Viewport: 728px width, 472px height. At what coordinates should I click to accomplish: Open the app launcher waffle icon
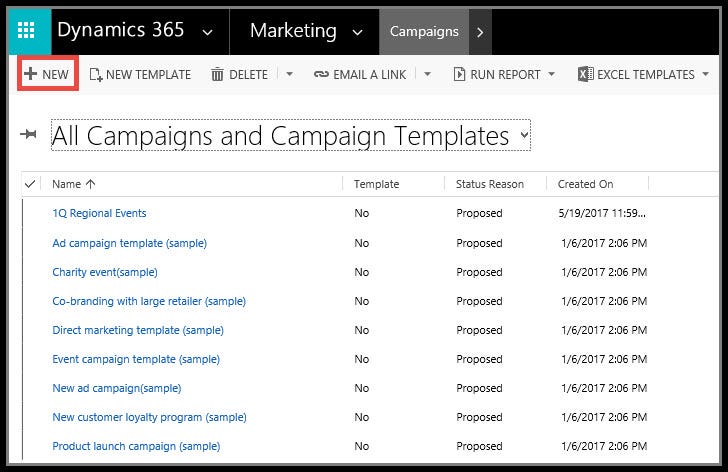point(27,31)
